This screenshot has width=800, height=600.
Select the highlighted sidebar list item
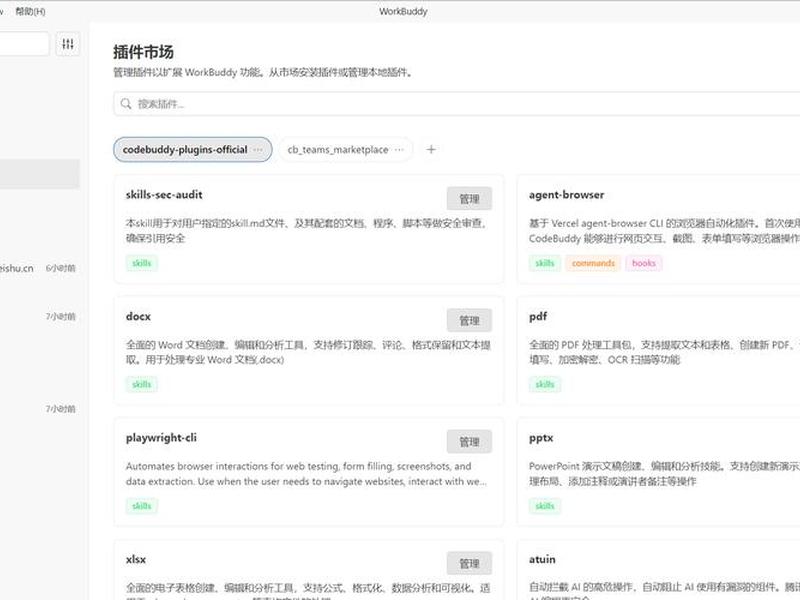pyautogui.click(x=40, y=174)
